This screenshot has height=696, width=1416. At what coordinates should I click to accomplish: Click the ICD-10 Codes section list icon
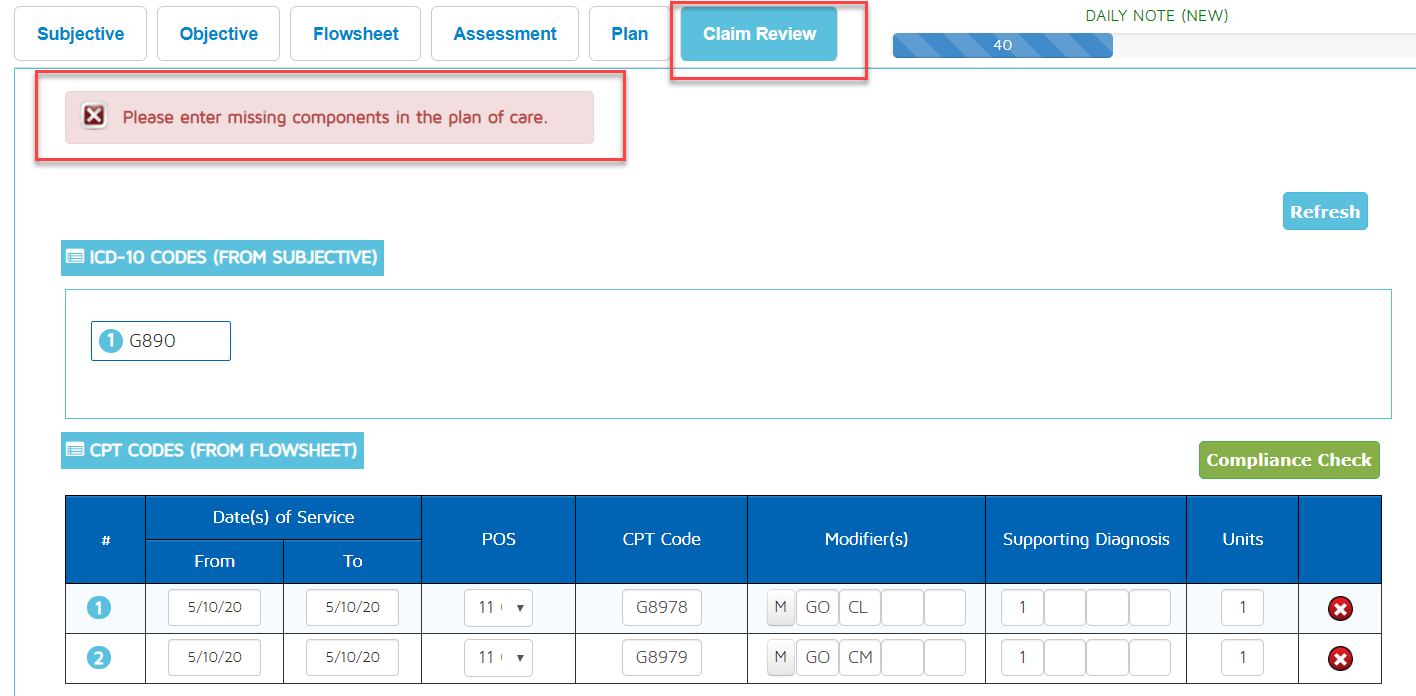pos(75,257)
